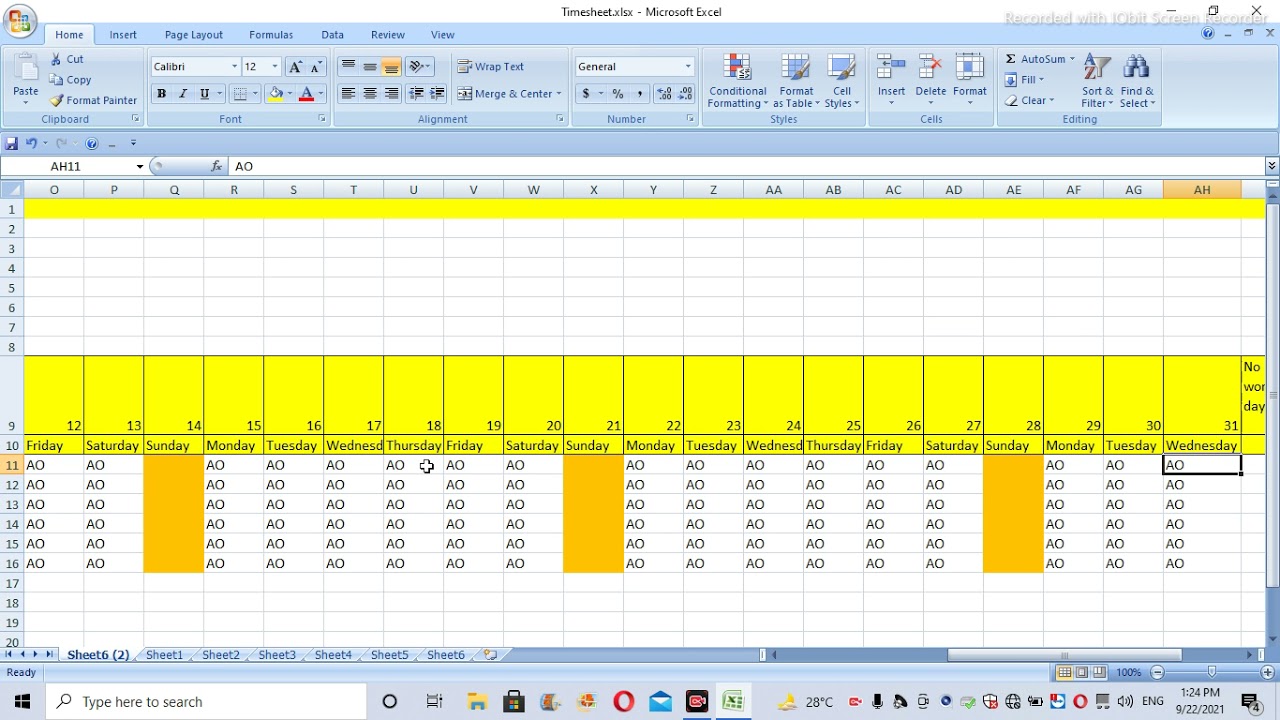1280x720 pixels.
Task: Click the Insert cells button
Action: tap(891, 82)
